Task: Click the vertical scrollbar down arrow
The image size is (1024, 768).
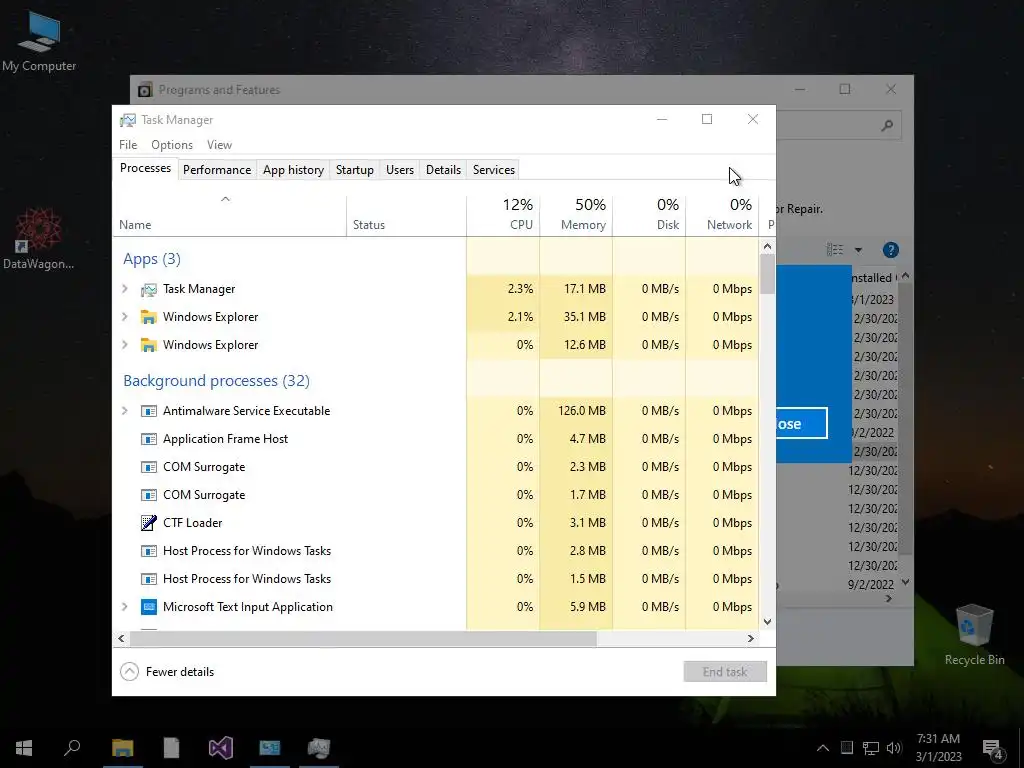Action: [x=767, y=622]
